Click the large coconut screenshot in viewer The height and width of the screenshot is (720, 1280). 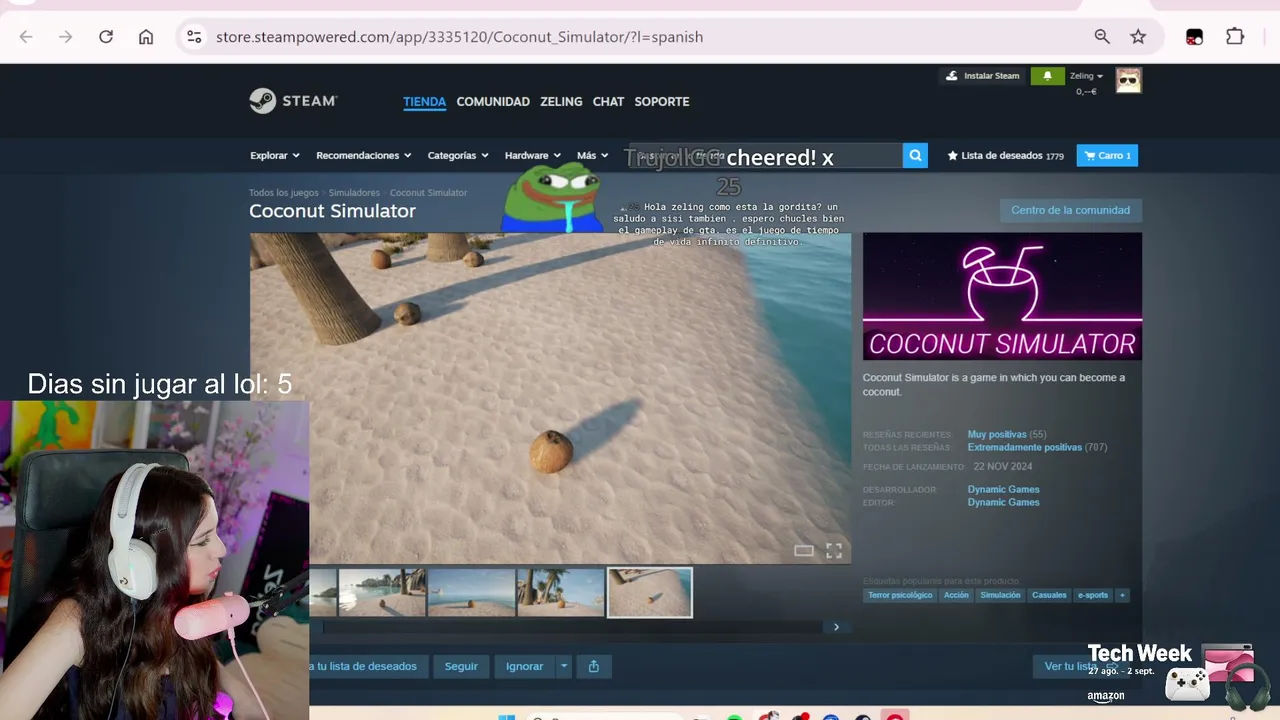(x=551, y=399)
